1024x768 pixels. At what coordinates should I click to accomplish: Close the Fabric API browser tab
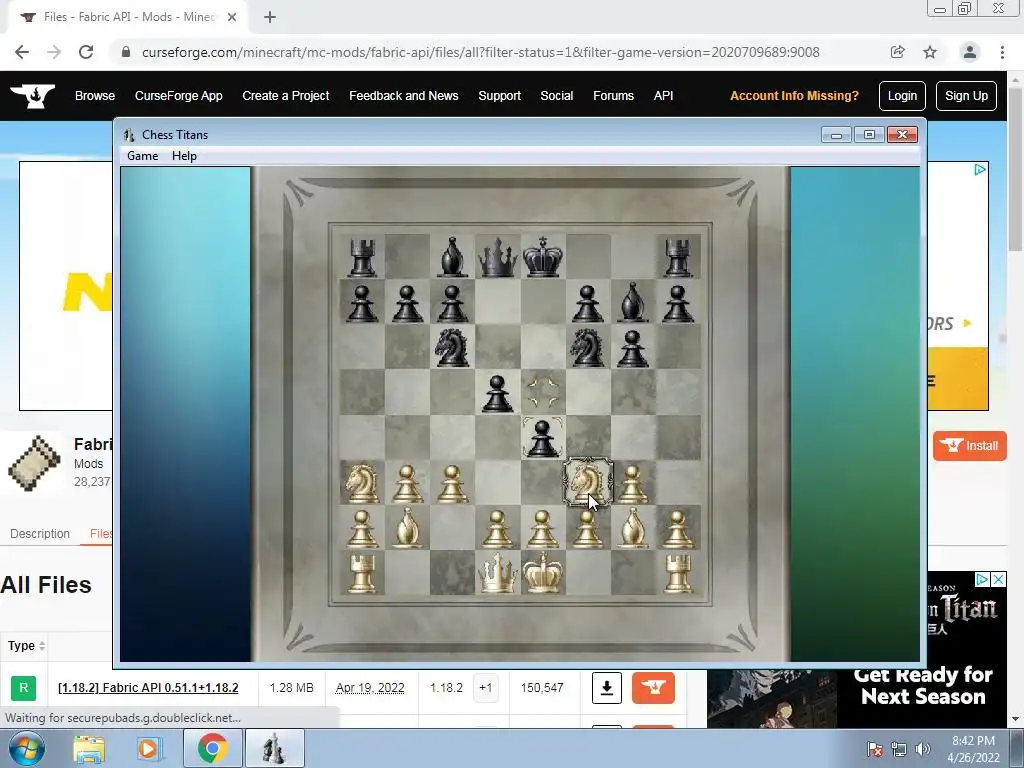click(x=232, y=18)
